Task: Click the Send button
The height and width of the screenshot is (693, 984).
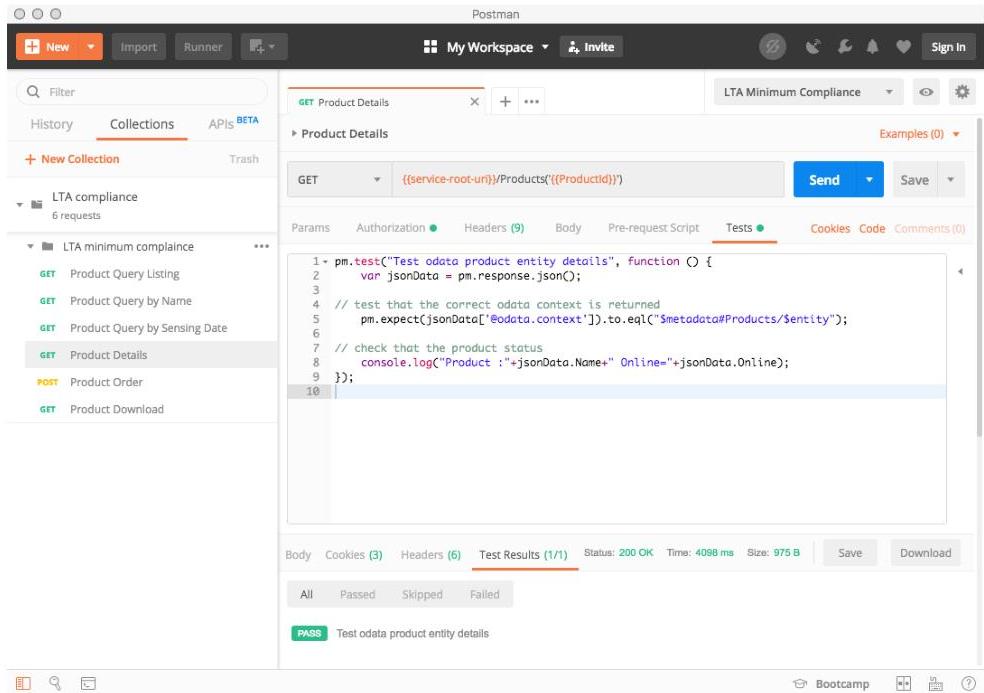Action: tap(824, 180)
